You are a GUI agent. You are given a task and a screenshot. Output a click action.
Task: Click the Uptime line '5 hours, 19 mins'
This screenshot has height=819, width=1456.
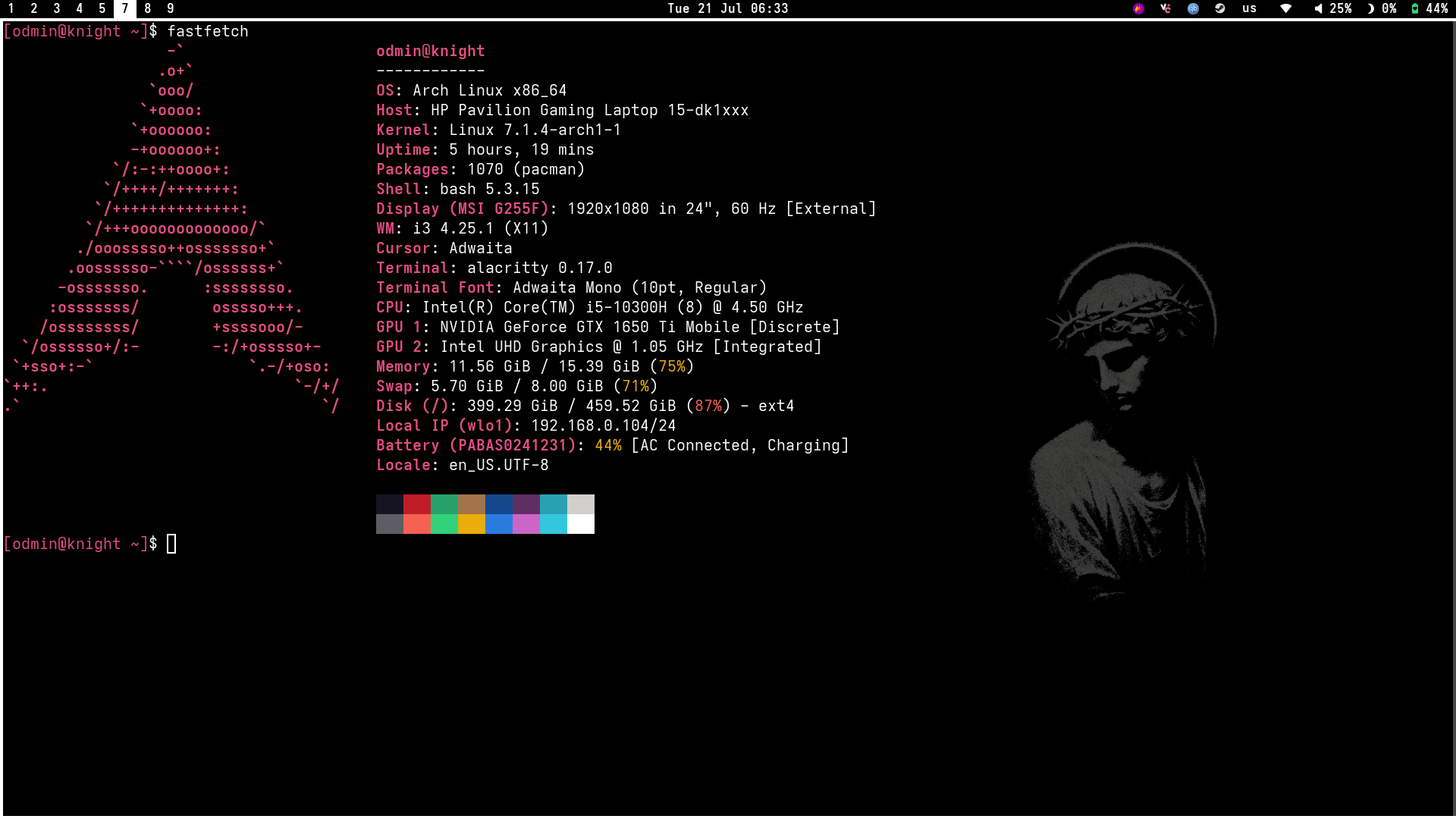(x=485, y=149)
